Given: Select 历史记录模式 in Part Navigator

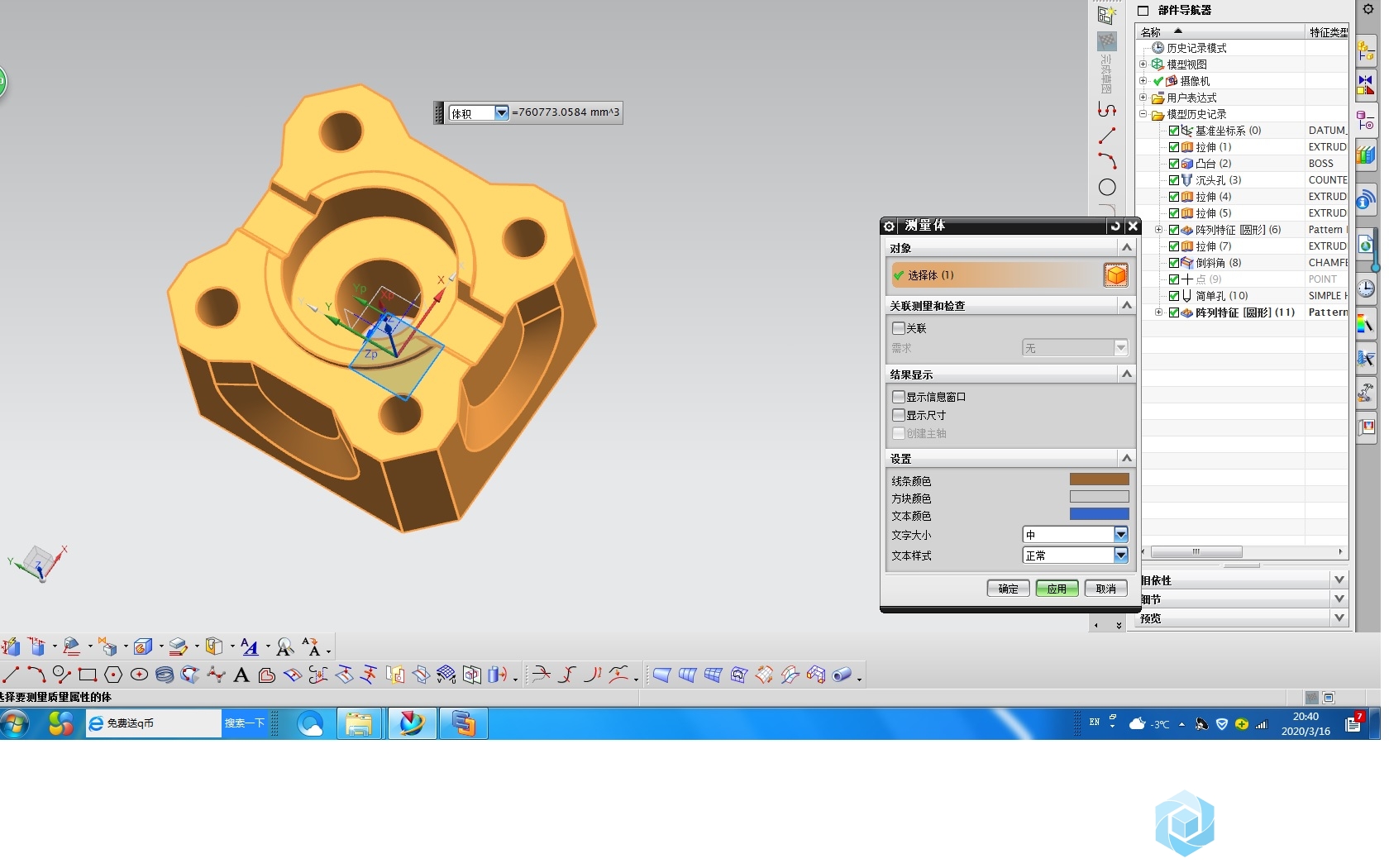Looking at the screenshot, I should tap(1196, 48).
